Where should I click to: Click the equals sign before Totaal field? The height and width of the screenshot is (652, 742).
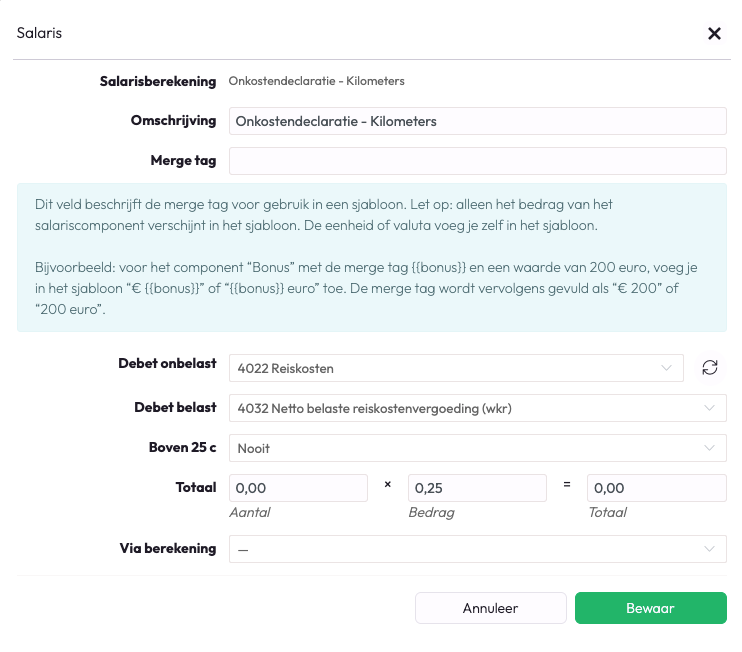coord(566,485)
